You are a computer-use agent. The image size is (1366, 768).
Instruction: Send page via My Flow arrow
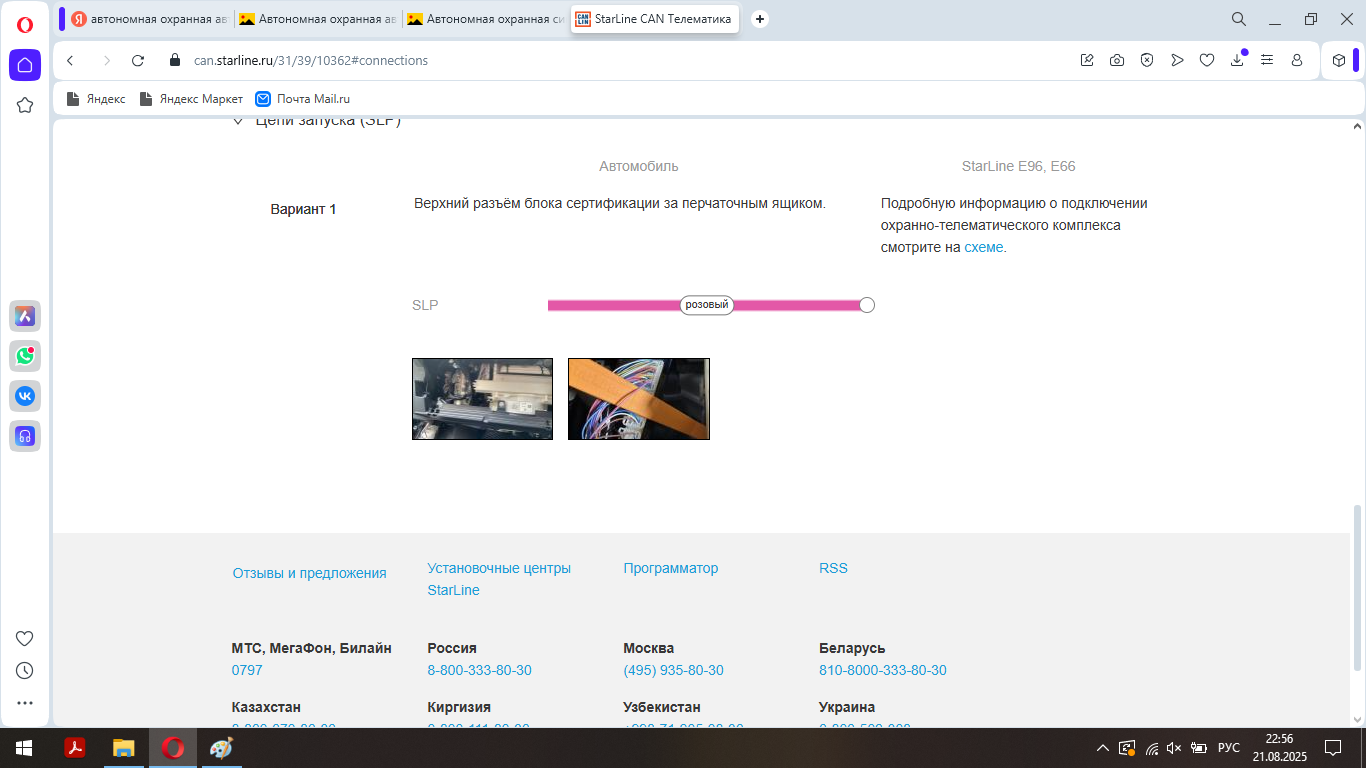(1177, 60)
